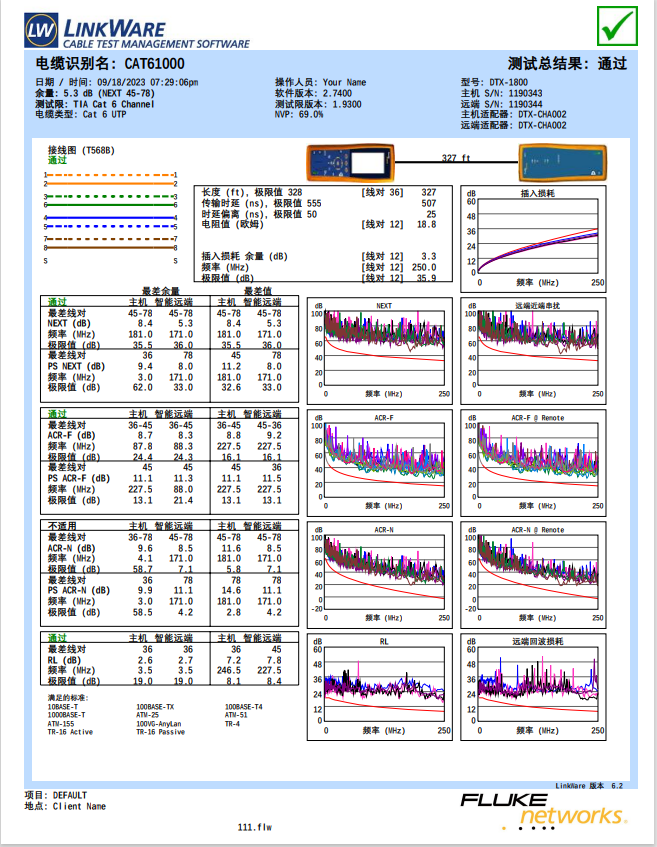
Task: Click the 长度 (ft), 极限值 328 row
Action: point(319,192)
